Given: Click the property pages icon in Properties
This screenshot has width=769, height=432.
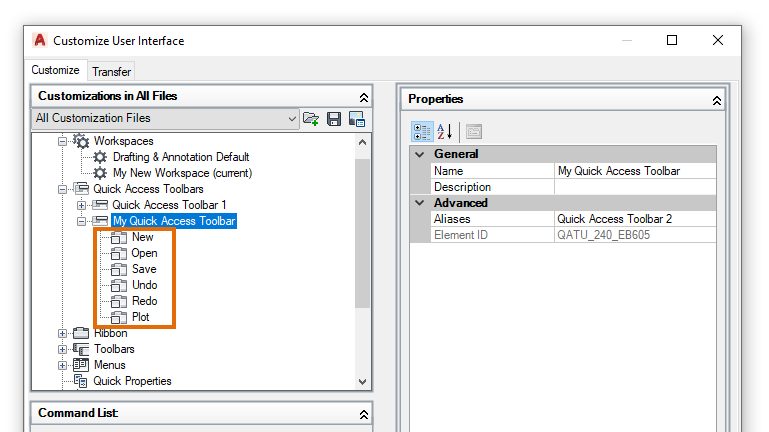Looking at the screenshot, I should (x=474, y=131).
